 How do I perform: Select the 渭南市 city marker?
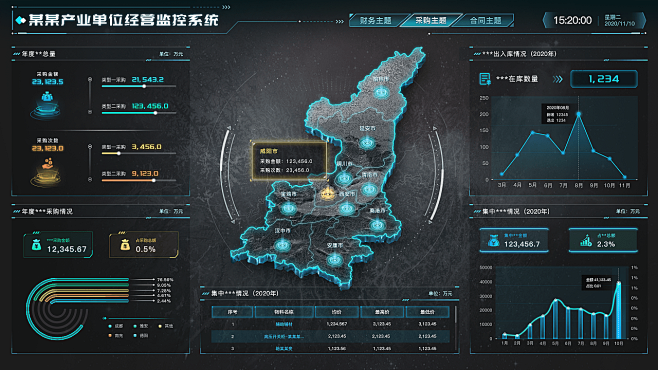(369, 189)
